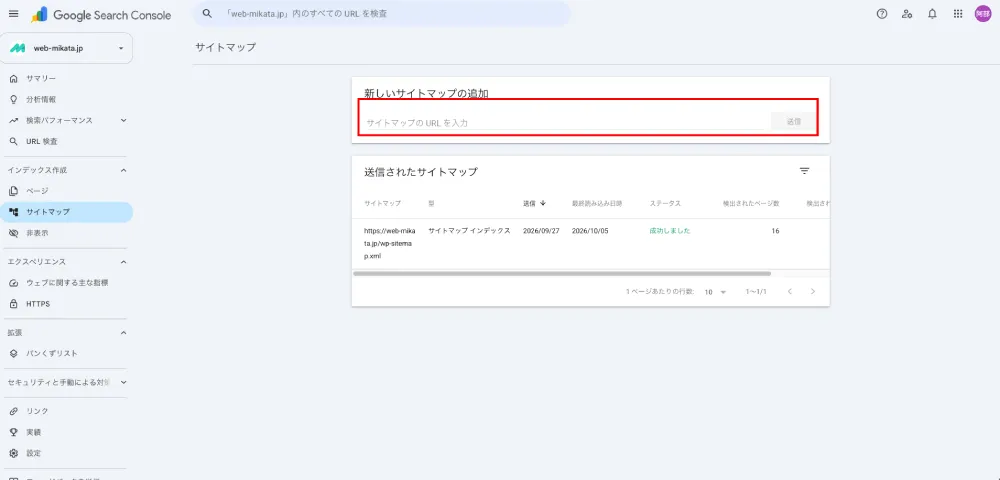Image resolution: width=1000 pixels, height=480 pixels.
Task: Open ウェブに関する主な指標 report
Action: [x=66, y=282]
